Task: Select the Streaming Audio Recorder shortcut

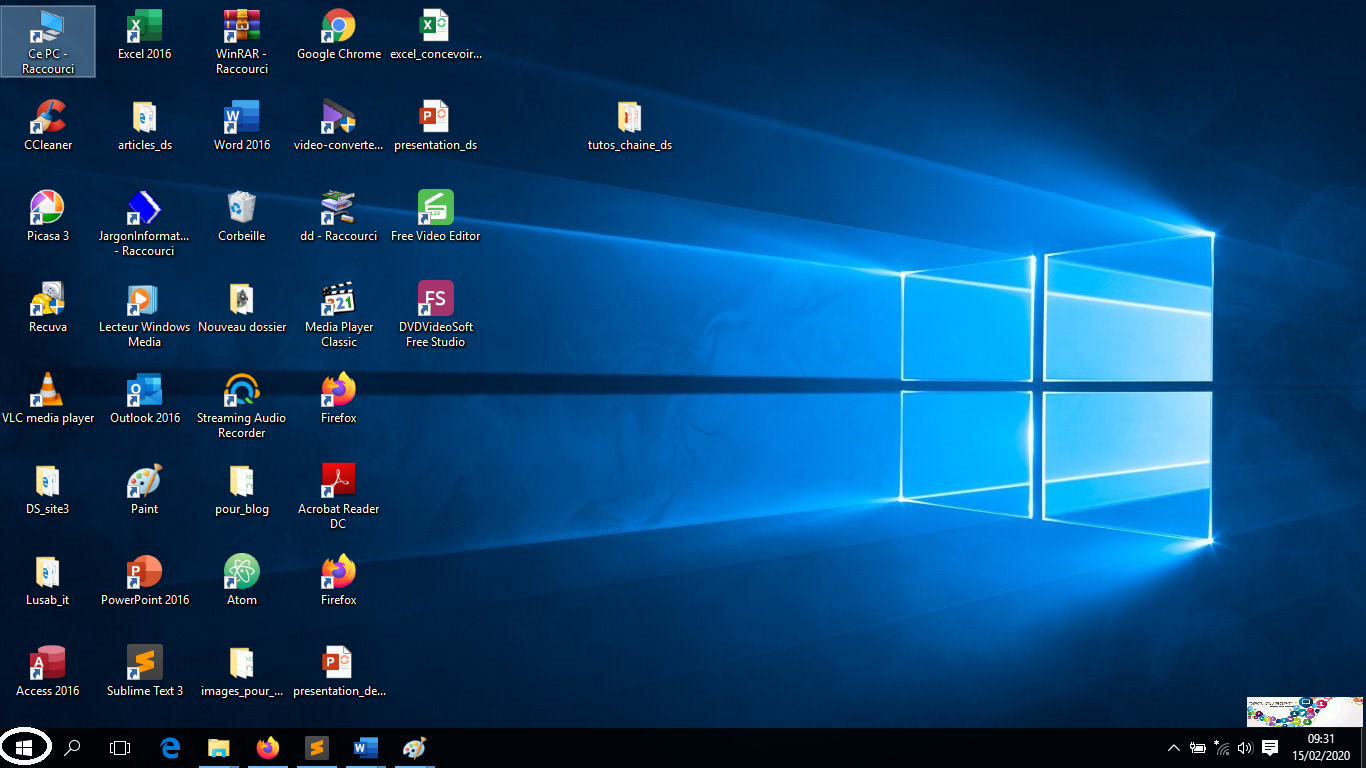Action: pyautogui.click(x=242, y=406)
